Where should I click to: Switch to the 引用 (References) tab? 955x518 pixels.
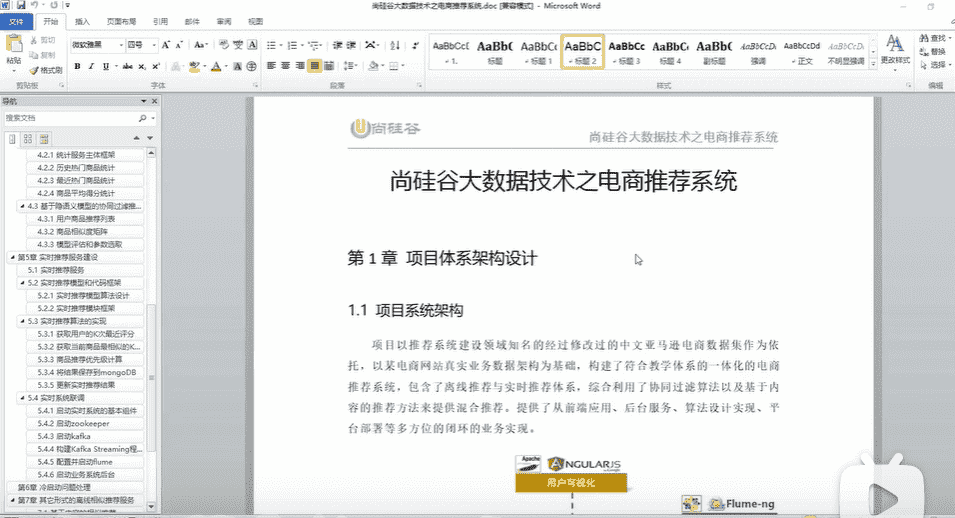160,22
